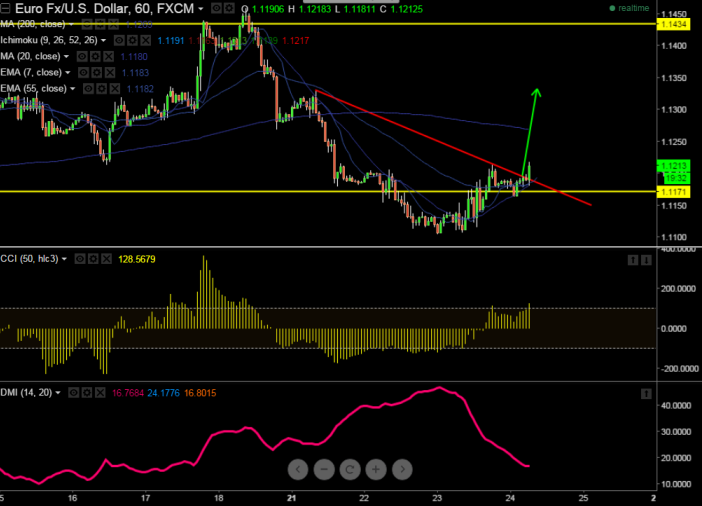The height and width of the screenshot is (506, 702).
Task: Click date label 18 on time axis
Action: [x=218, y=497]
